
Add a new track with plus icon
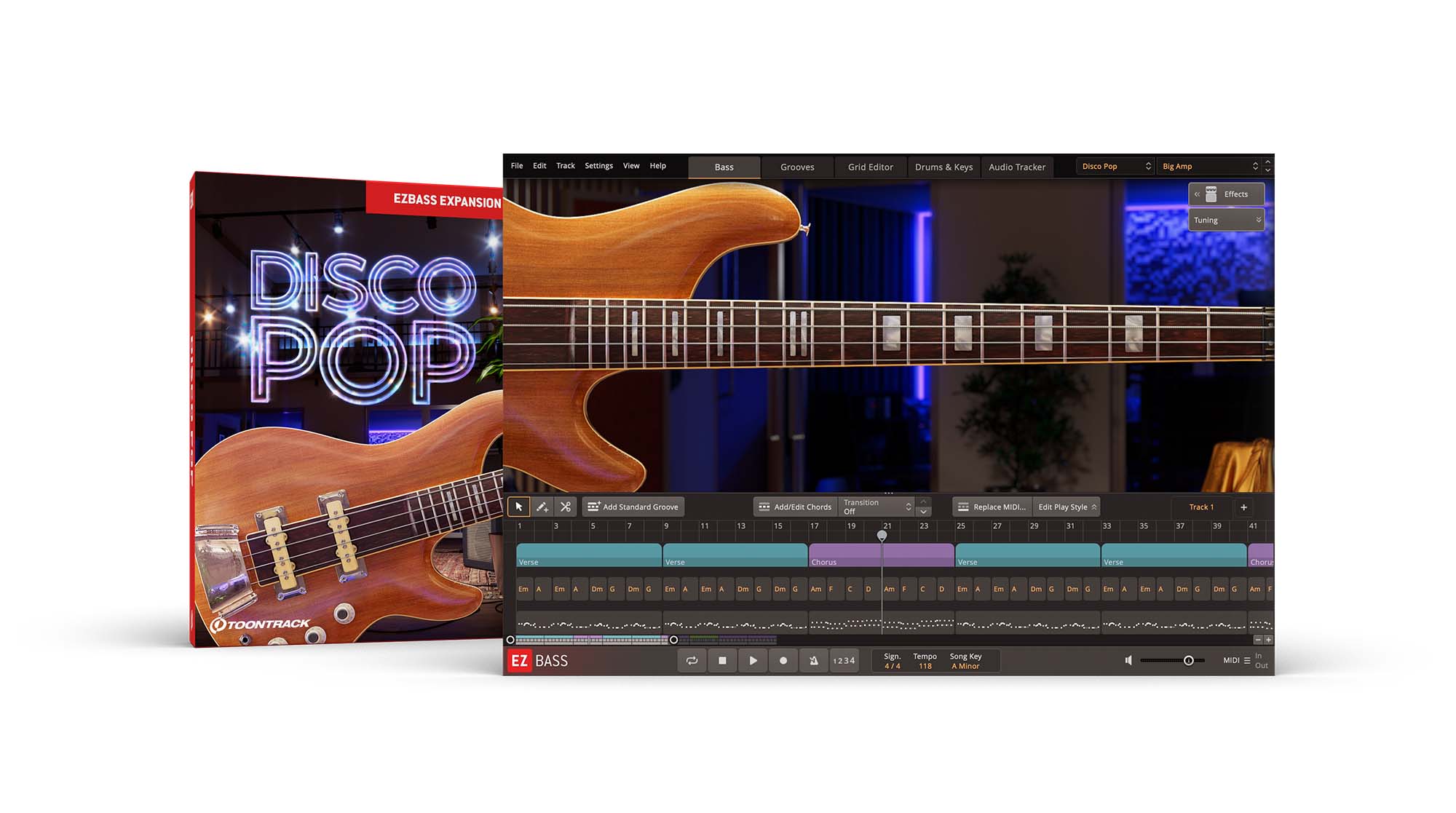coord(1243,507)
